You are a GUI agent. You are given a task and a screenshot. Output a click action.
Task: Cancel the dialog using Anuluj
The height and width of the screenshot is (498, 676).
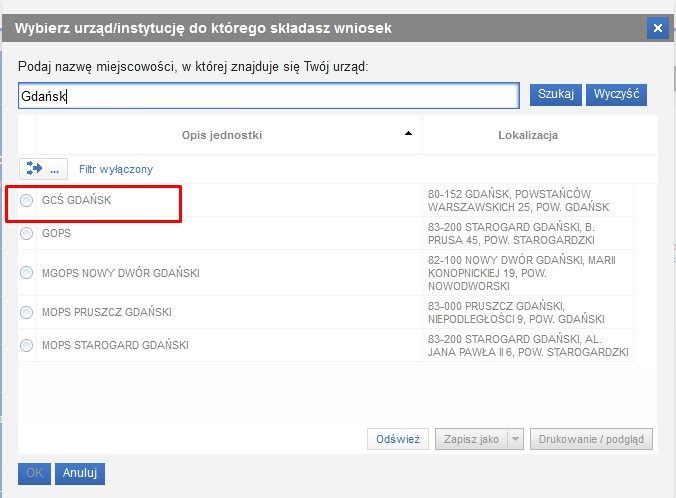tap(80, 473)
